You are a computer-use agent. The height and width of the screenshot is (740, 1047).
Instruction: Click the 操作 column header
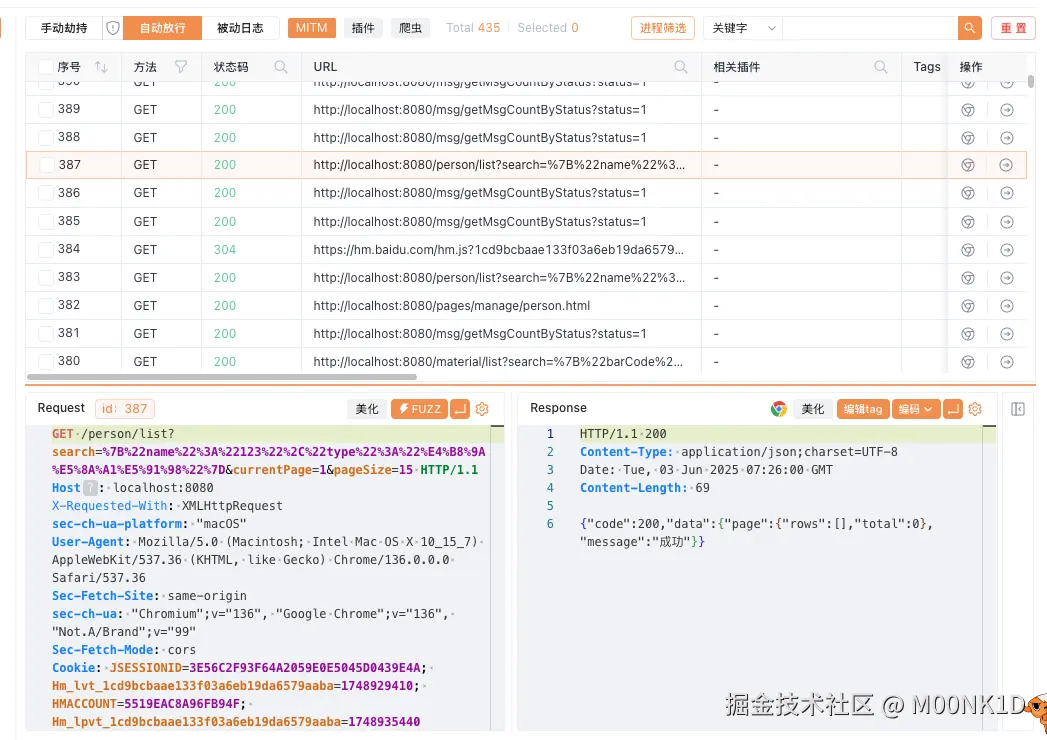[x=971, y=67]
